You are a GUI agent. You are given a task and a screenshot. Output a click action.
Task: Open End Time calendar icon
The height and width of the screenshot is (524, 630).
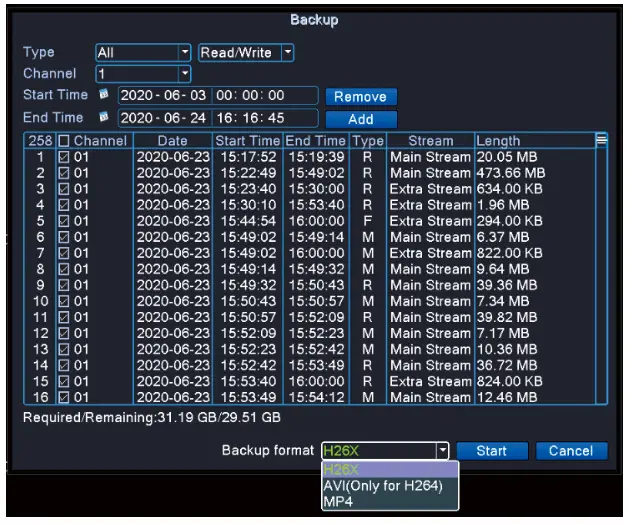[x=104, y=117]
